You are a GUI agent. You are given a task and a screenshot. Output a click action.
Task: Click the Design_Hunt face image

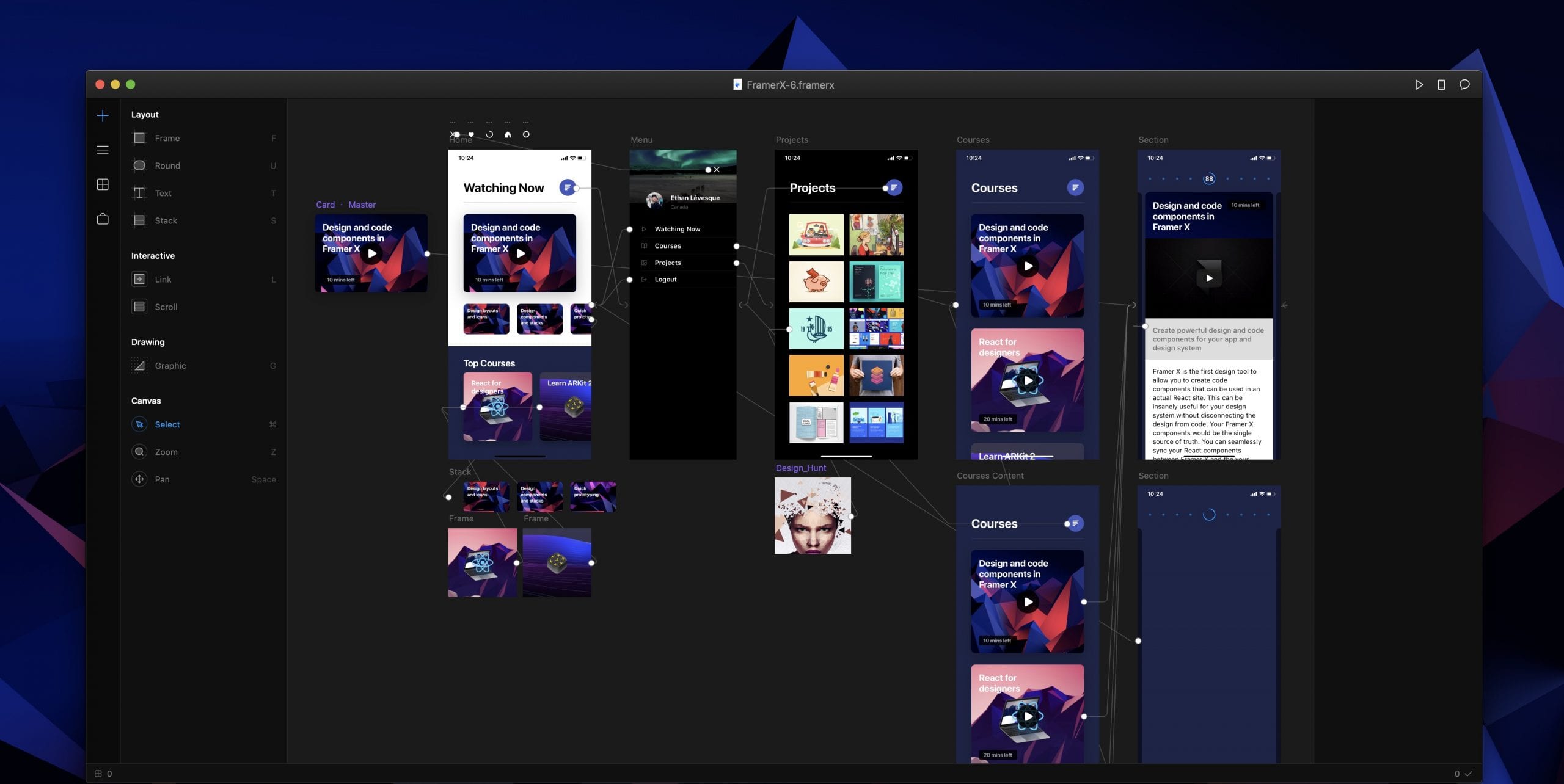(813, 516)
